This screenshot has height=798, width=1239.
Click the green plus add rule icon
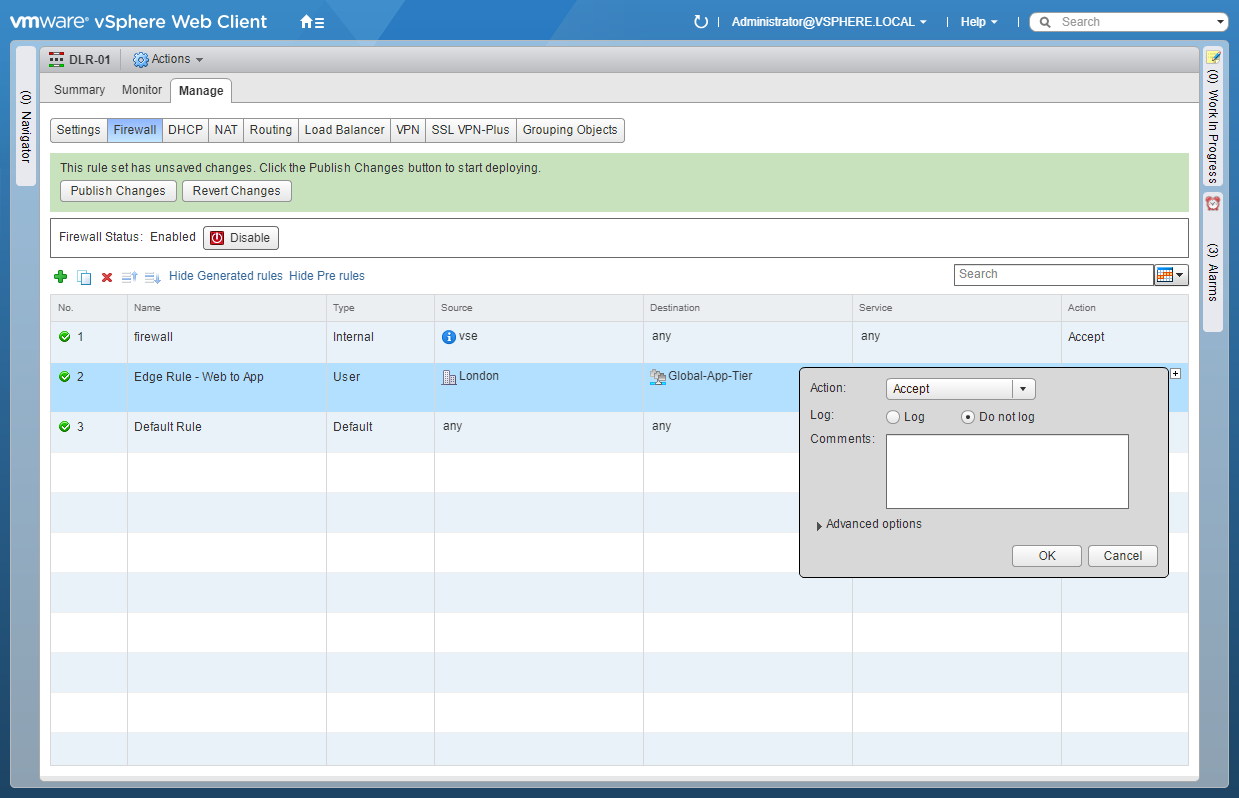click(x=60, y=277)
